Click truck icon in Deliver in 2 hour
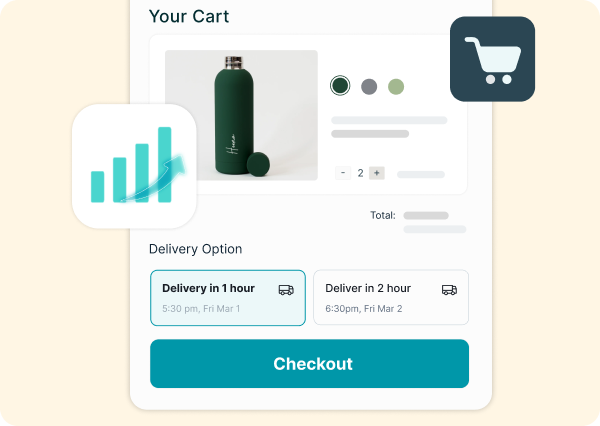The image size is (600, 426). coord(449,290)
